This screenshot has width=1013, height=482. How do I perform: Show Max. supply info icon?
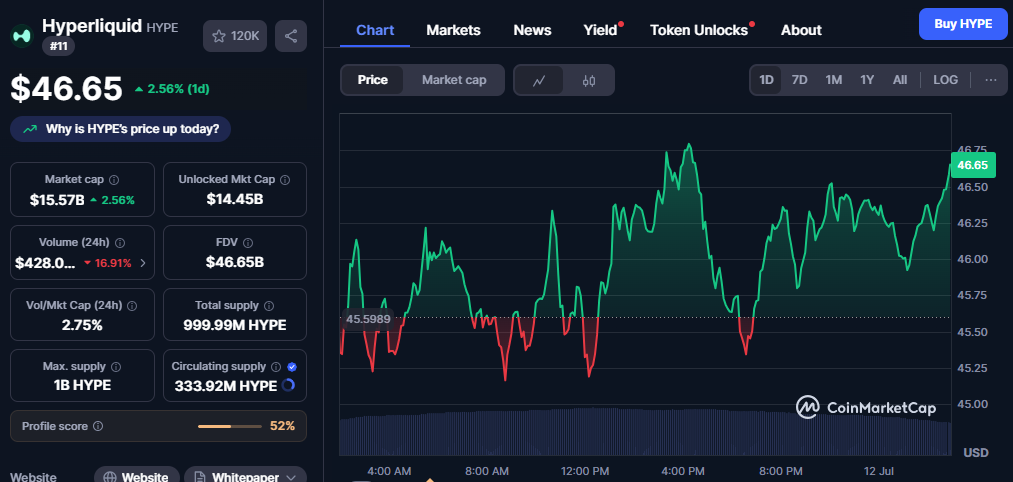(x=116, y=367)
